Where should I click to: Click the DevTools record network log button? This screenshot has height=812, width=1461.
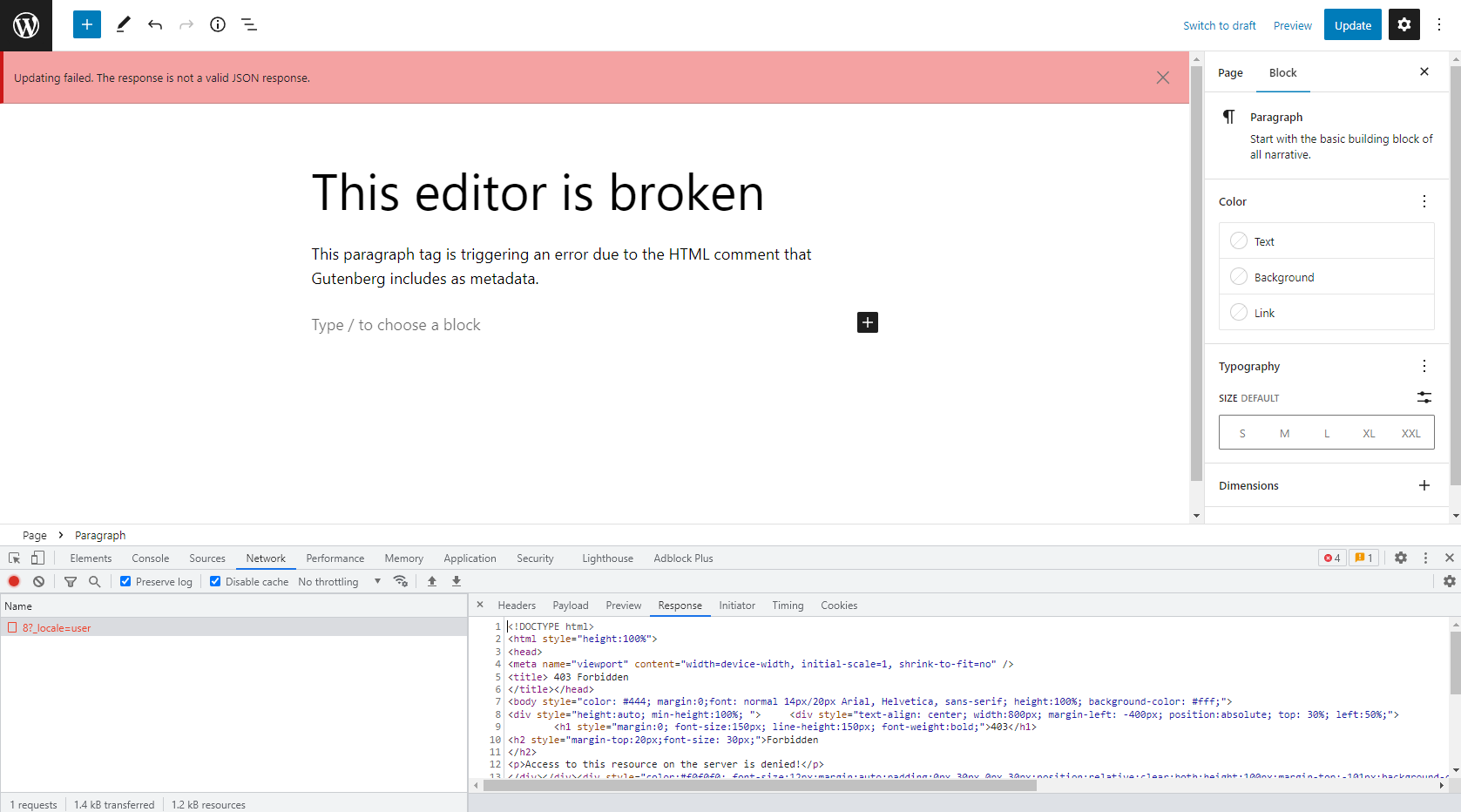[14, 581]
